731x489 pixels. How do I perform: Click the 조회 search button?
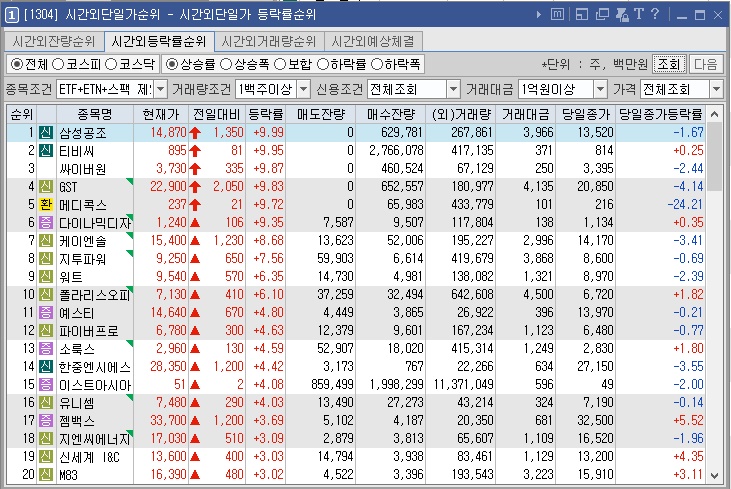[669, 64]
